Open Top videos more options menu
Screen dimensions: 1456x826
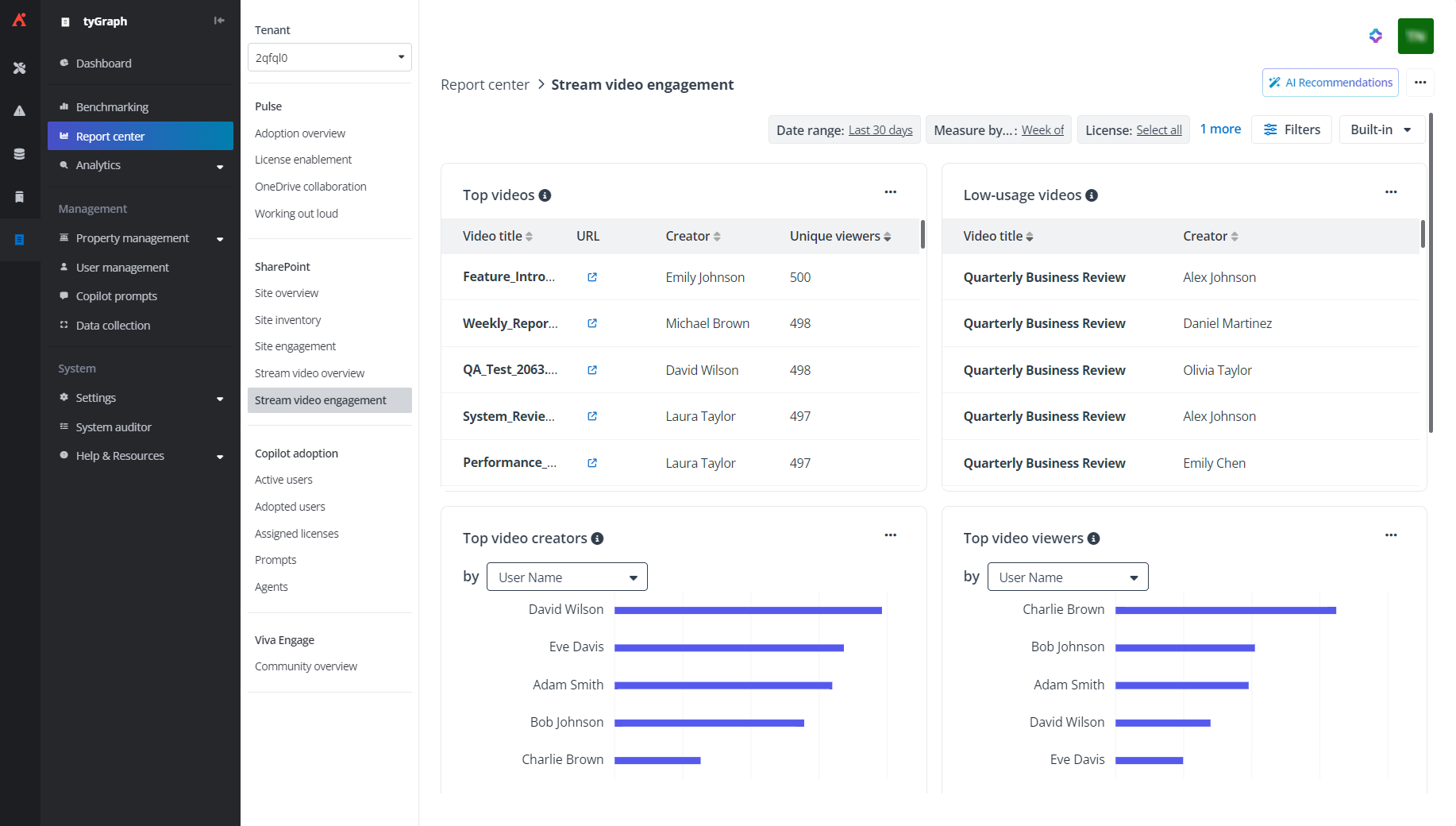click(x=890, y=192)
